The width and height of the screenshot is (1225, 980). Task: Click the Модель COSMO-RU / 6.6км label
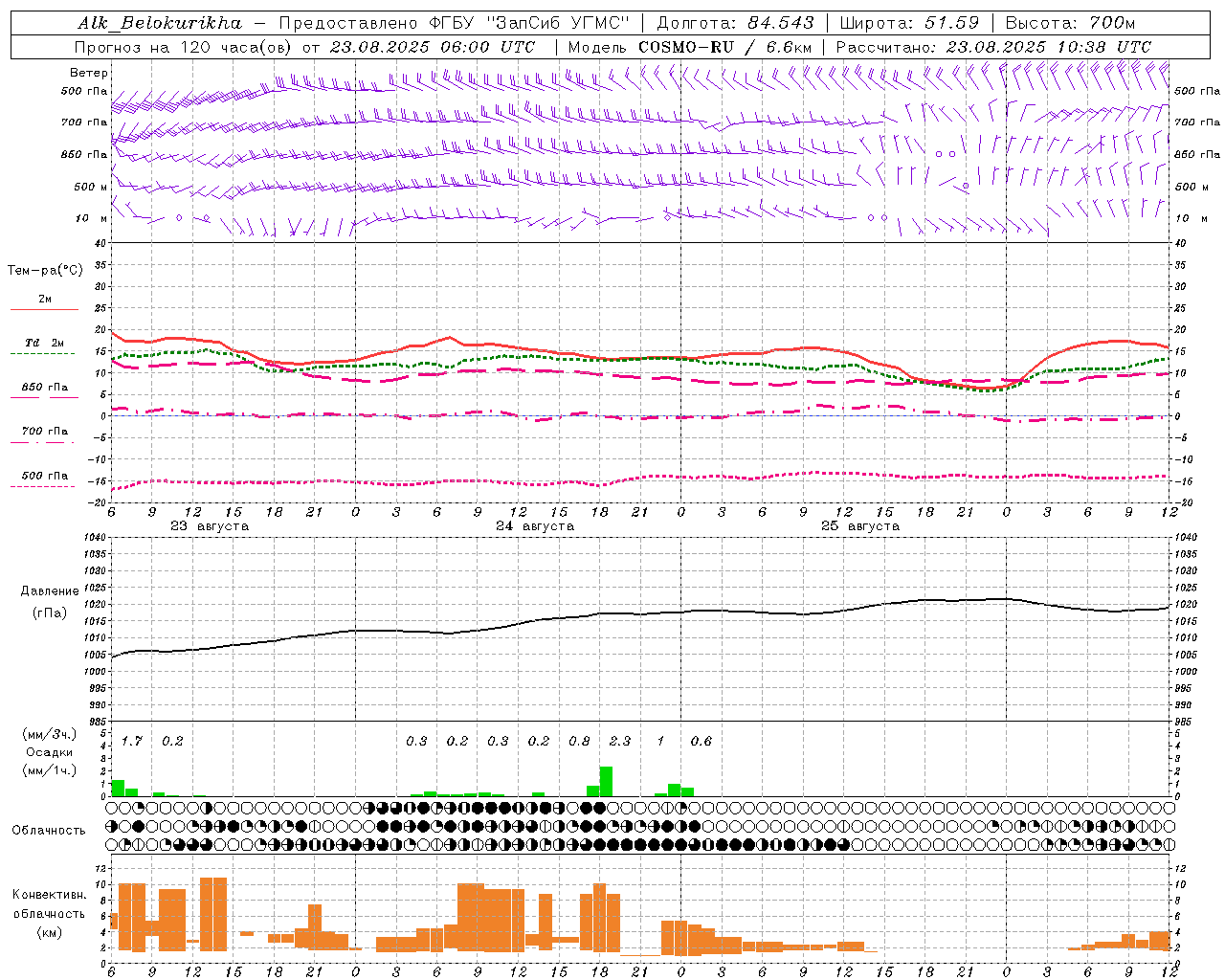point(690,47)
